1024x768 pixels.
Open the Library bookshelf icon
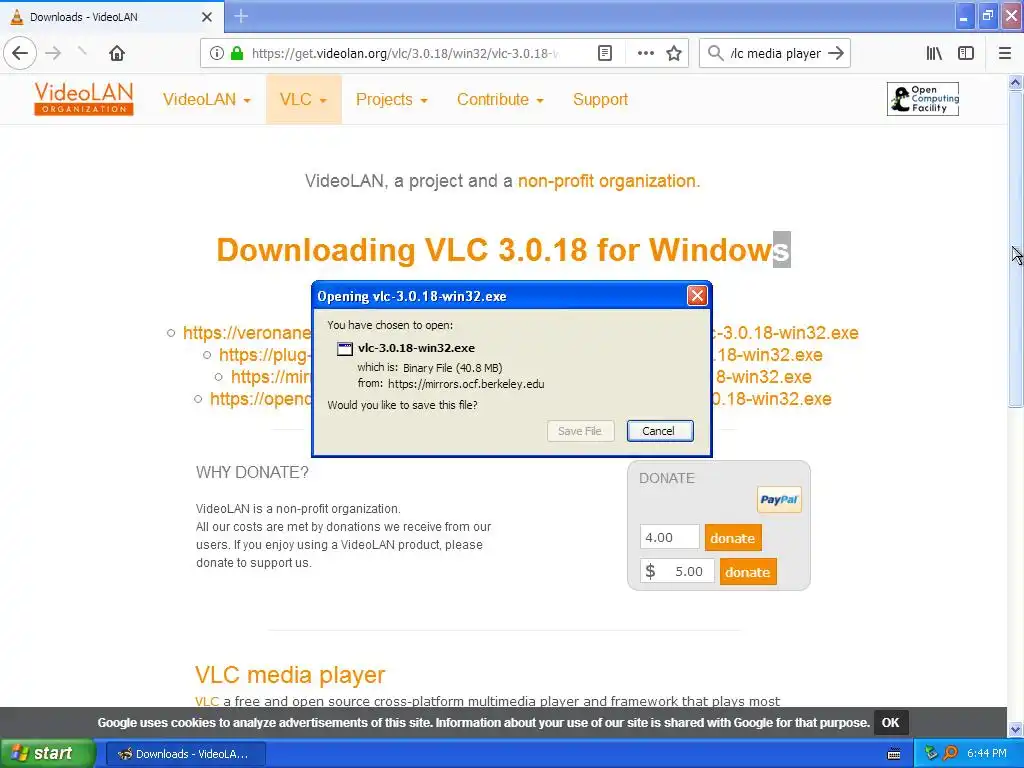point(934,53)
